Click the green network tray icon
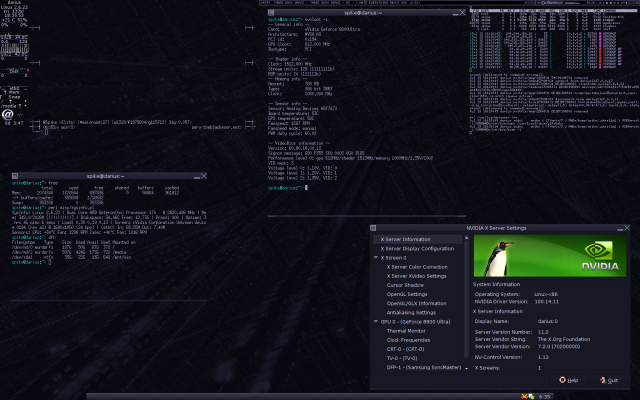The width and height of the screenshot is (640, 400). click(x=531, y=396)
